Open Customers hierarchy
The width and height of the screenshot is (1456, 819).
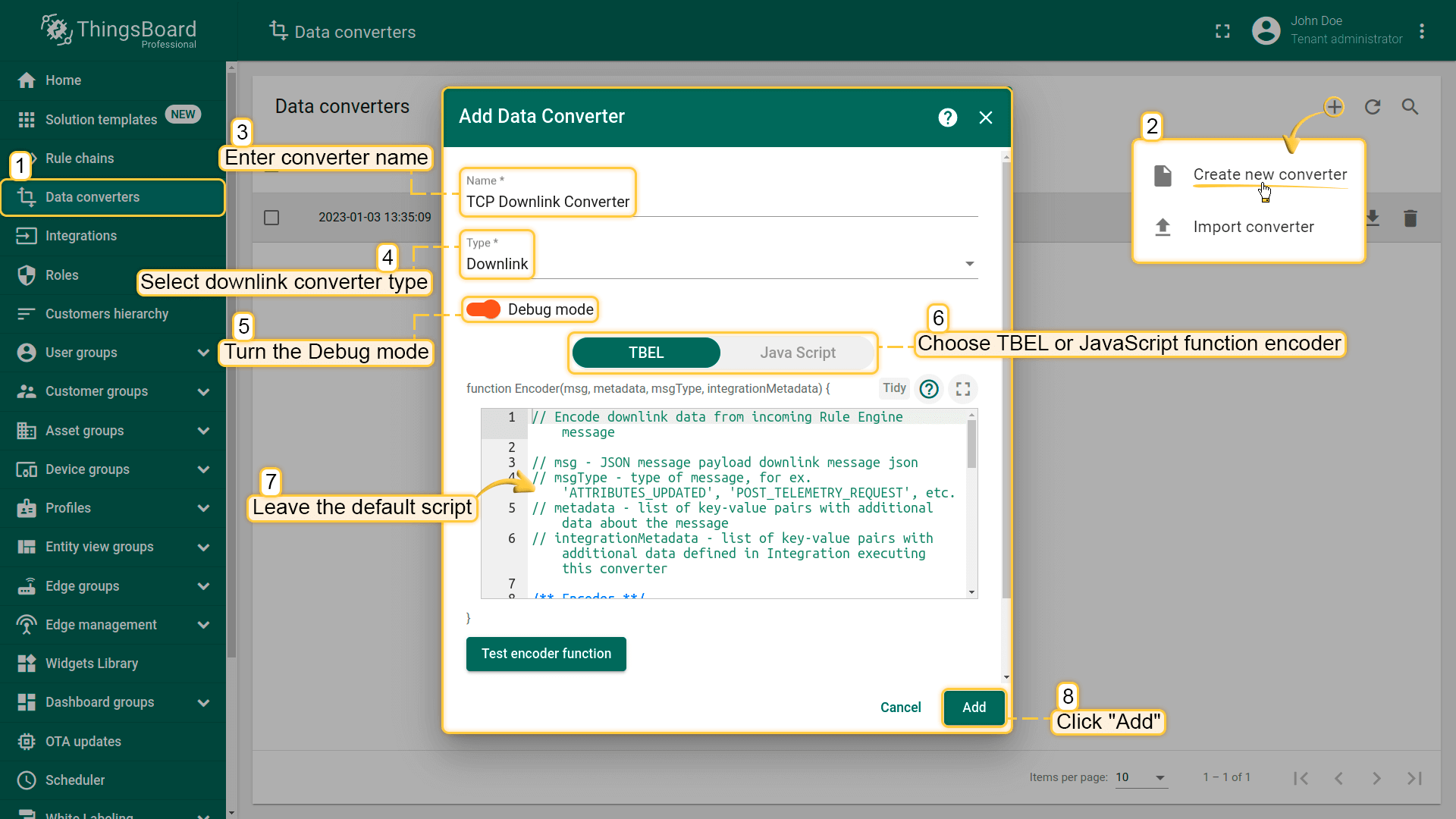click(x=113, y=314)
